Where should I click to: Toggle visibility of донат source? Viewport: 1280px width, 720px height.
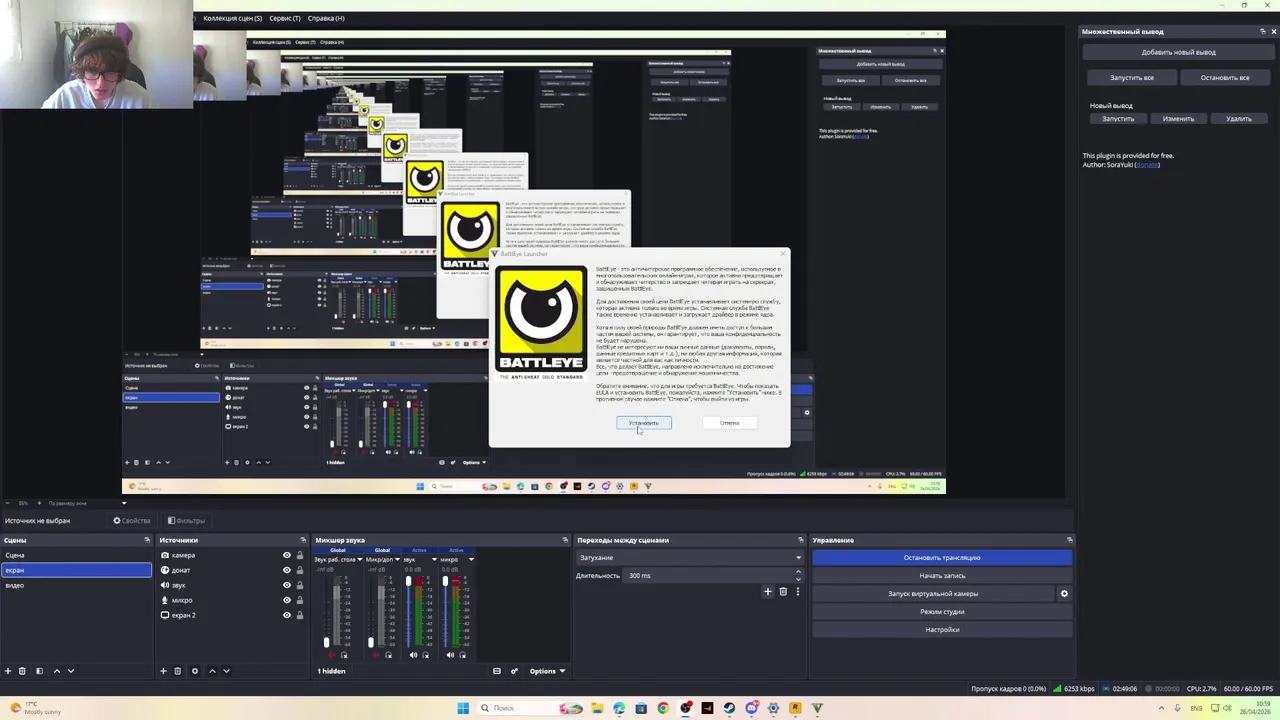pos(287,570)
